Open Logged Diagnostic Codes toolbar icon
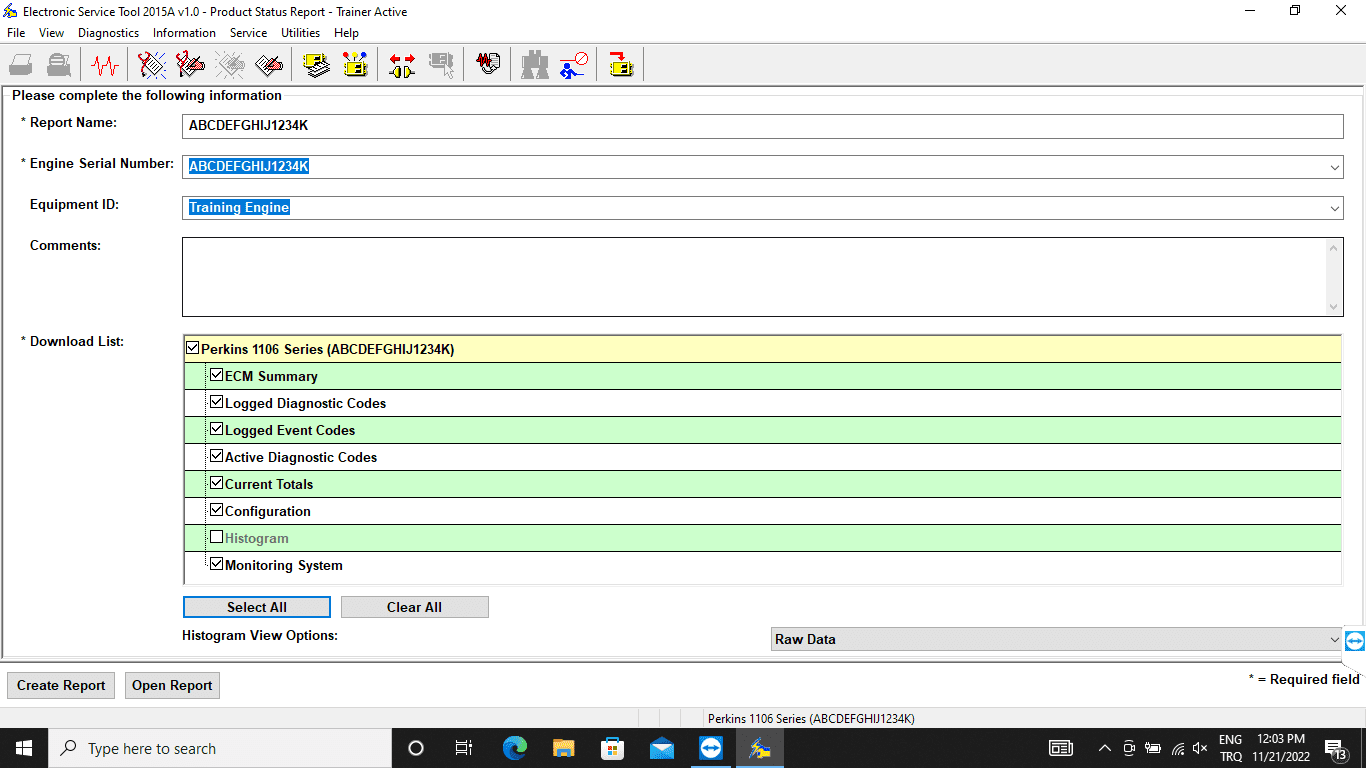 pyautogui.click(x=191, y=66)
